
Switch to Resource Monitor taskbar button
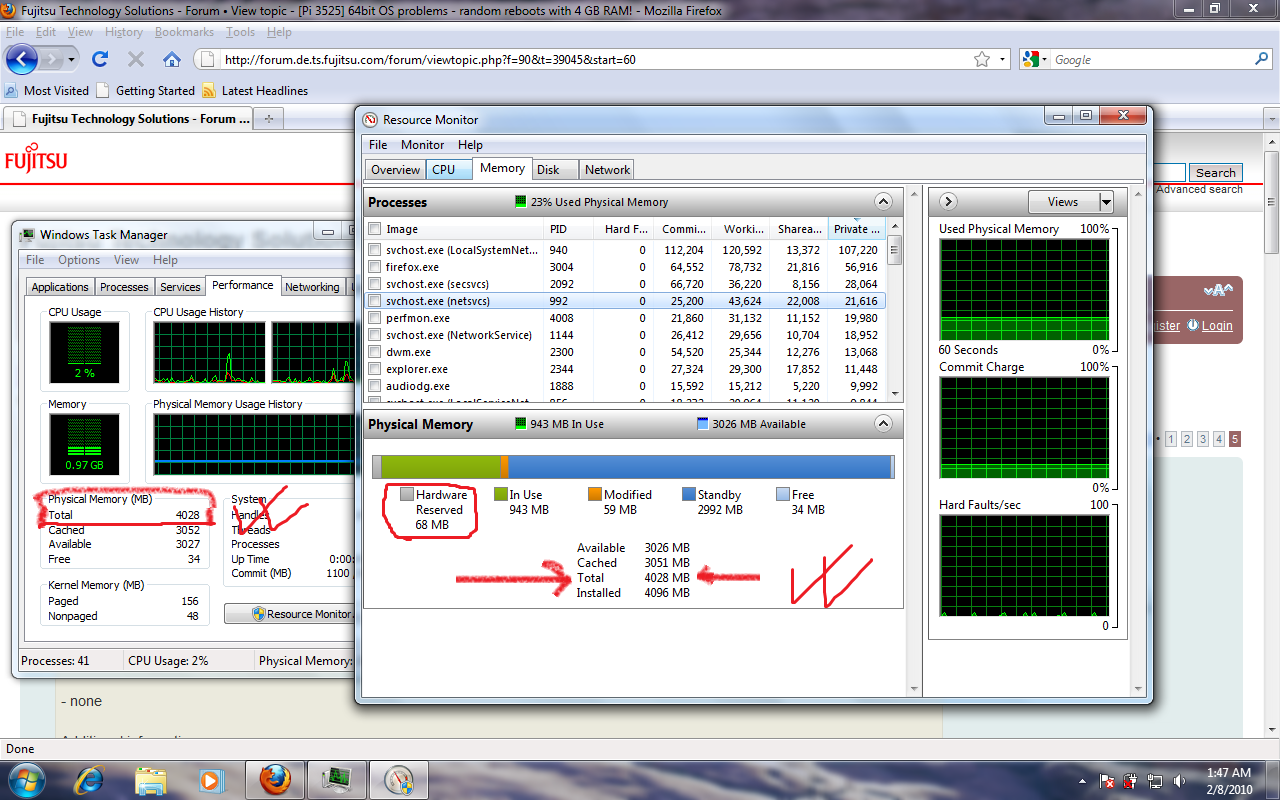pos(398,780)
